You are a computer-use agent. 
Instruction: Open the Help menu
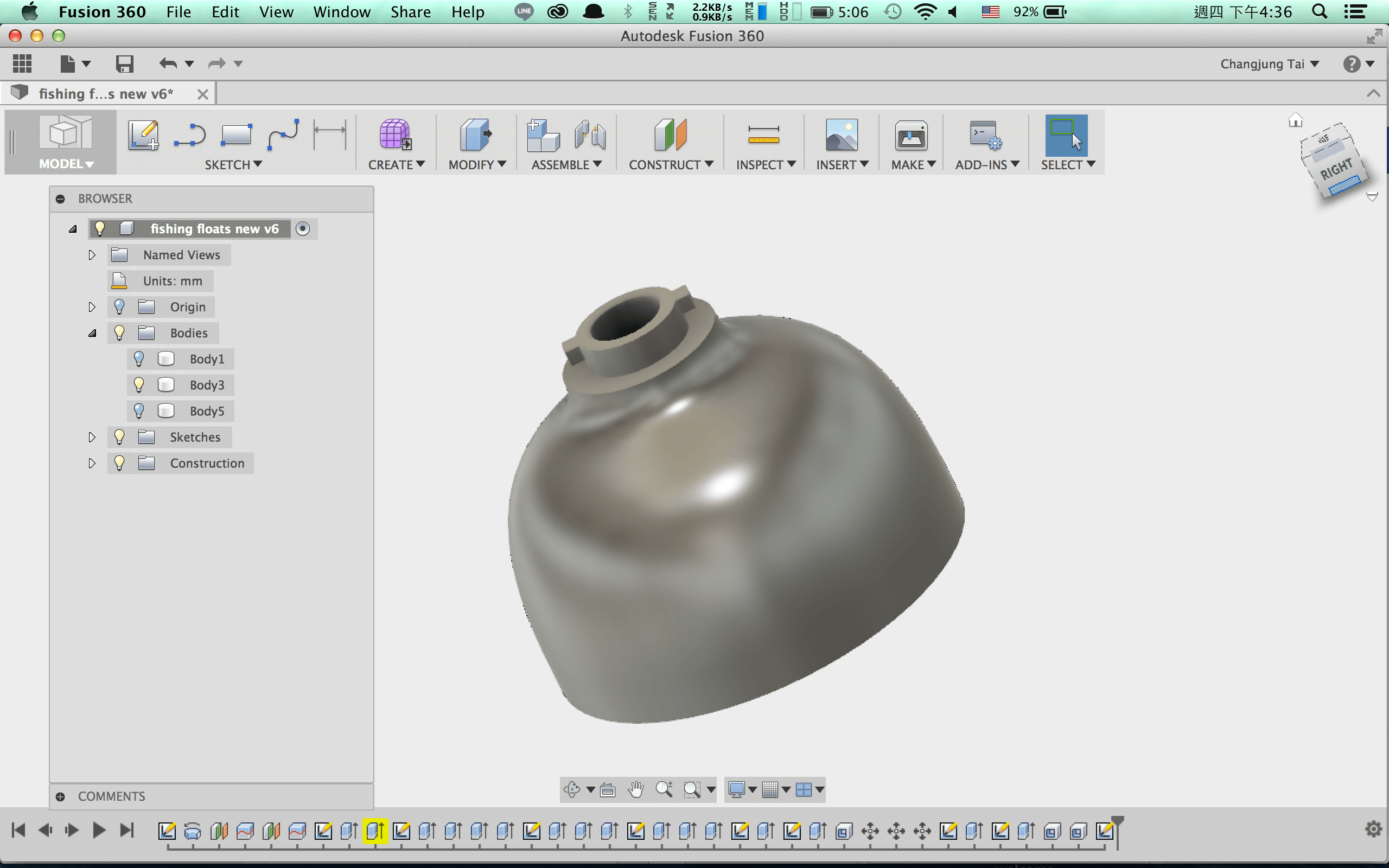(x=468, y=11)
